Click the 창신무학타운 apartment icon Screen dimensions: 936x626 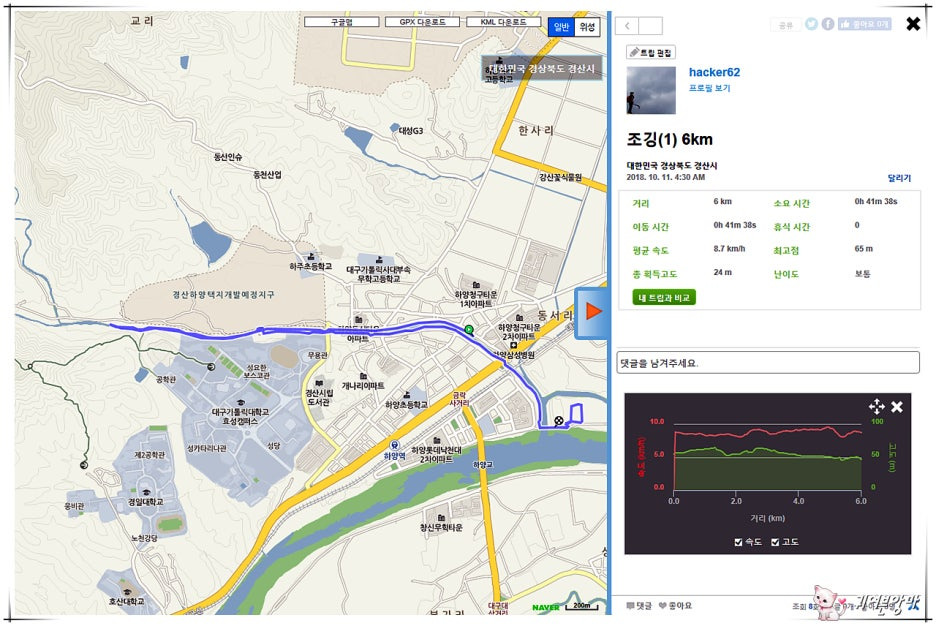(441, 517)
